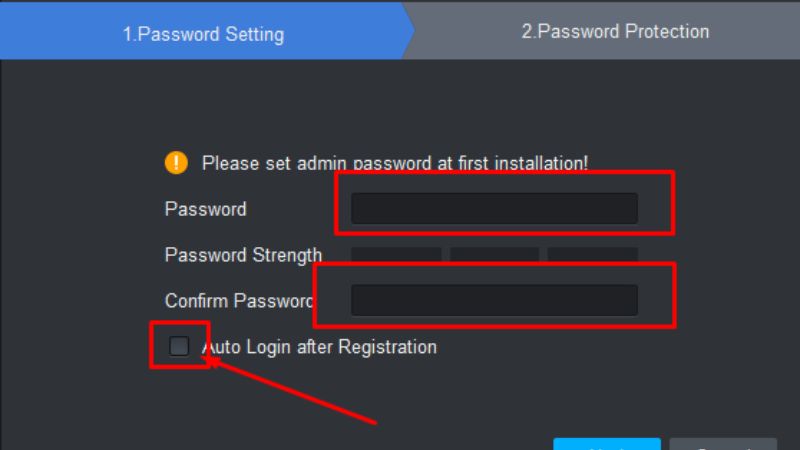Enable Auto Login after Registration checkbox
800x450 pixels.
pos(179,347)
